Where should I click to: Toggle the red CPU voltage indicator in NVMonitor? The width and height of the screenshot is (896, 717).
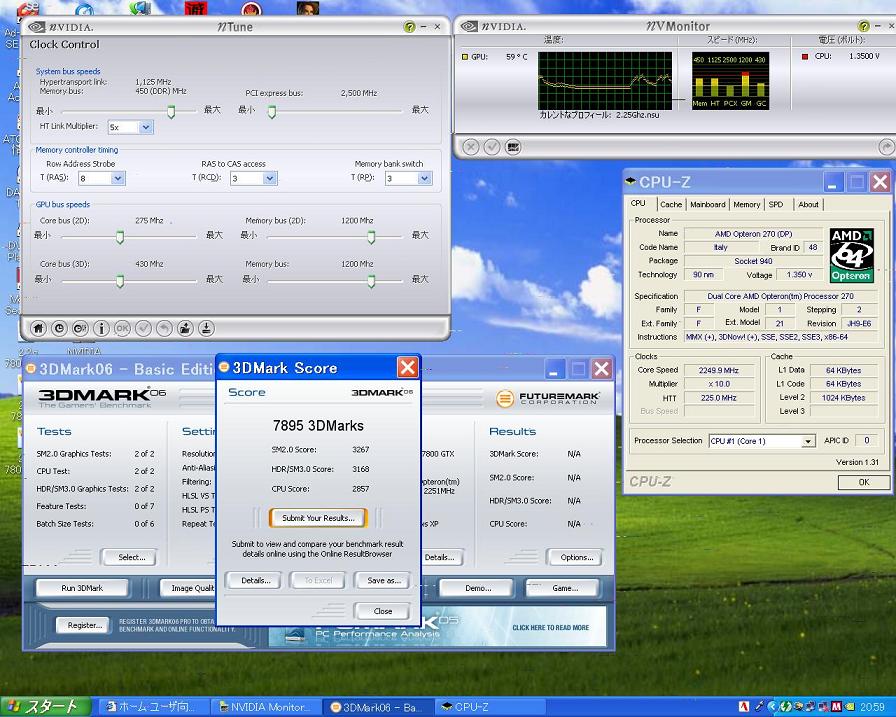805,57
